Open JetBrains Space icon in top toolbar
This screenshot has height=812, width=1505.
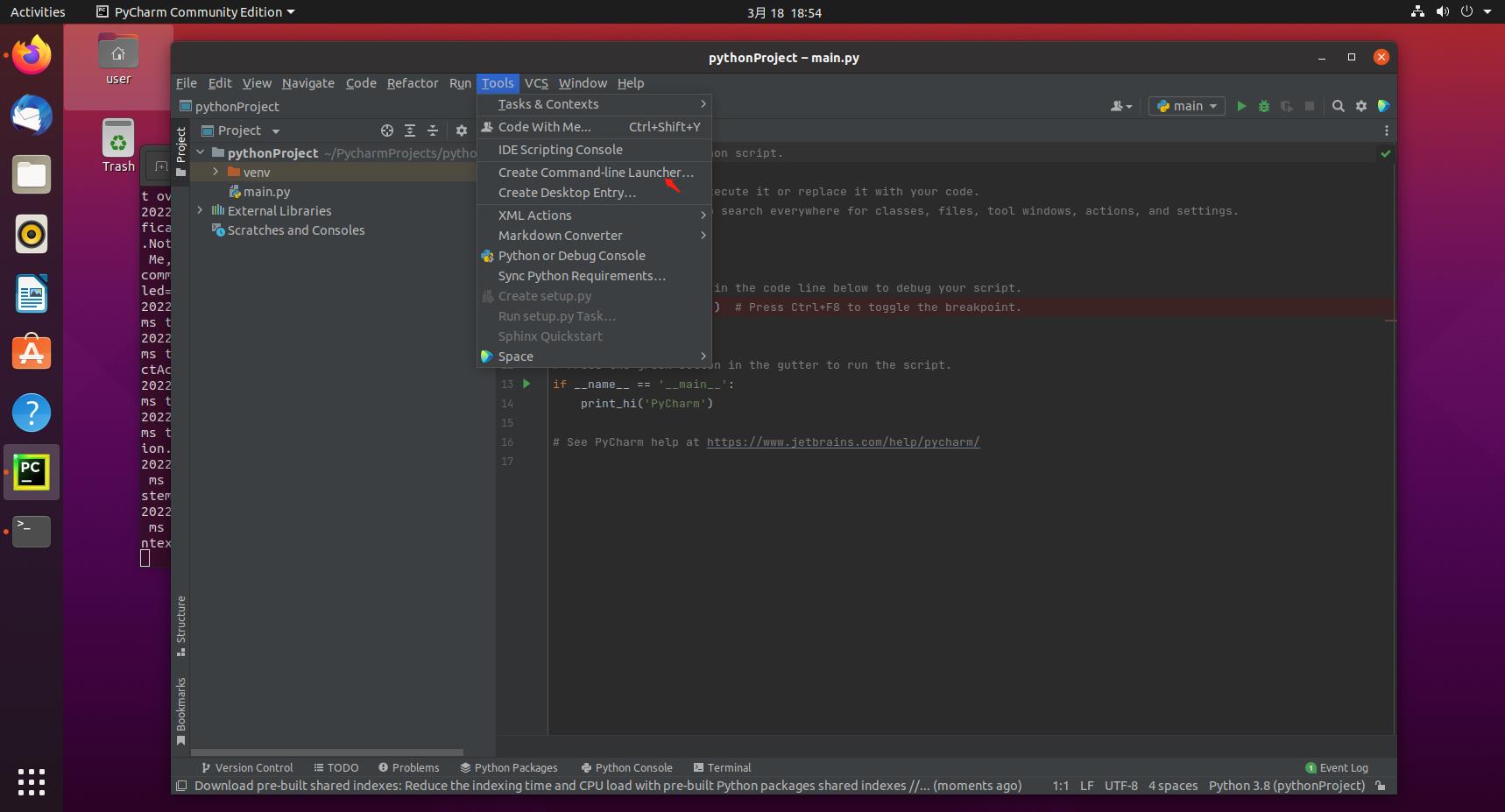click(1384, 106)
